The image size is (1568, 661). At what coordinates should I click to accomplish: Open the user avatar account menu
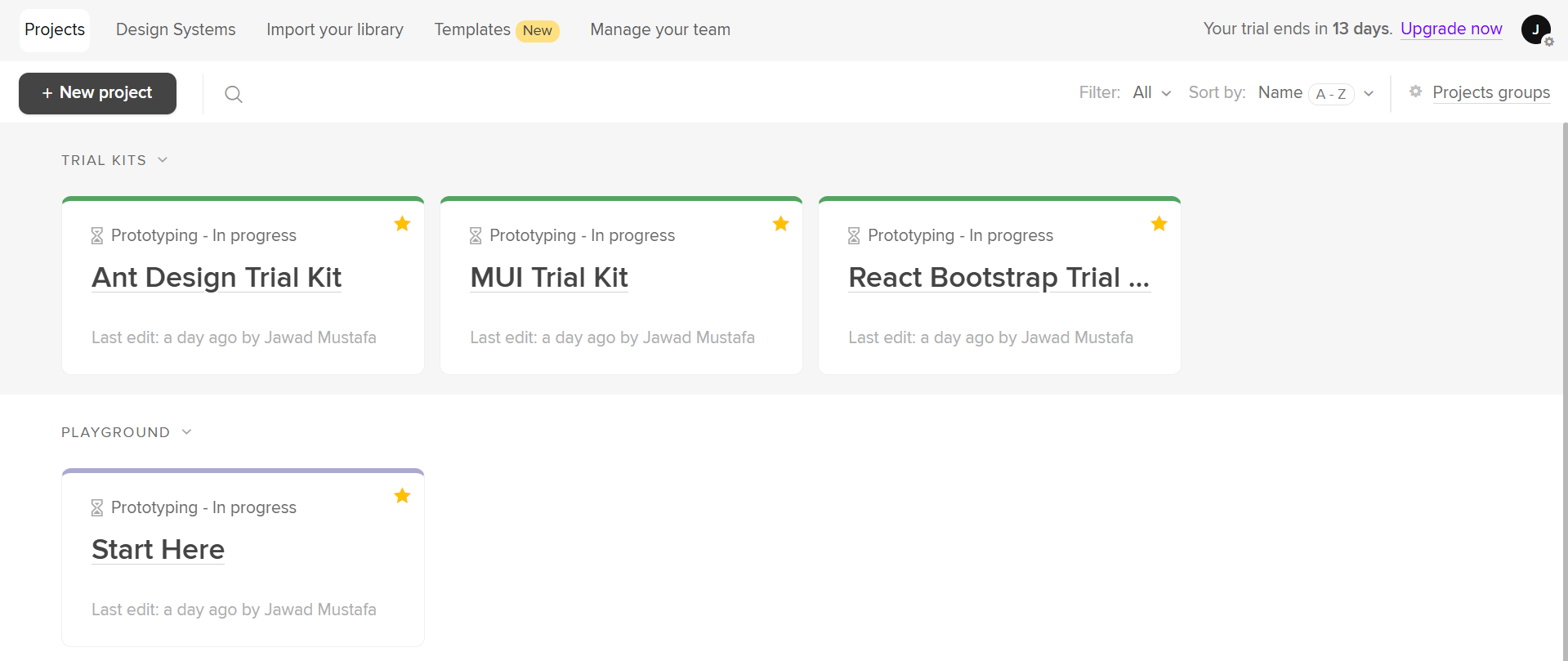[1535, 29]
